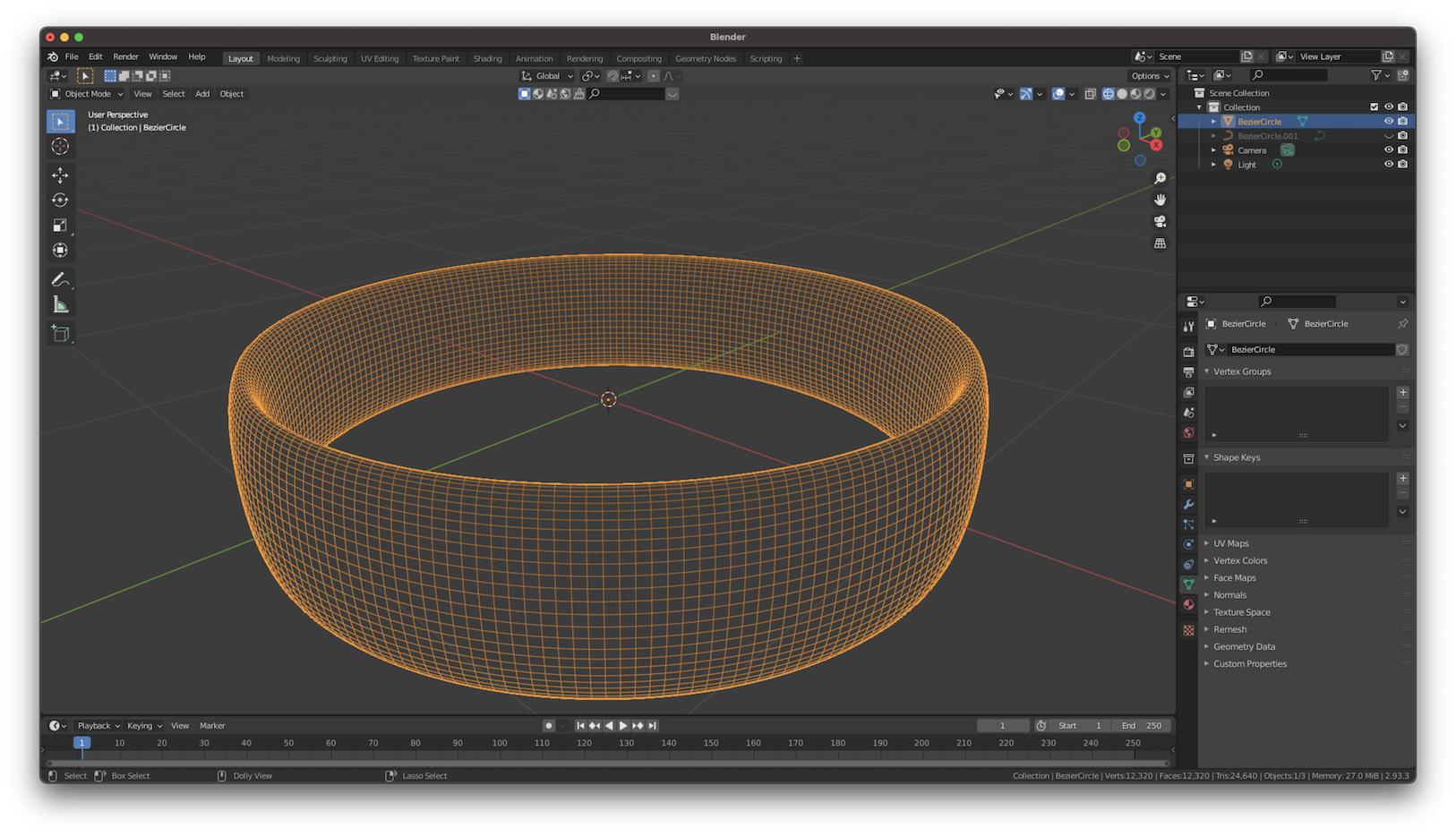Image resolution: width=1456 pixels, height=836 pixels.
Task: Click the End frame 250 field
Action: (x=1142, y=726)
